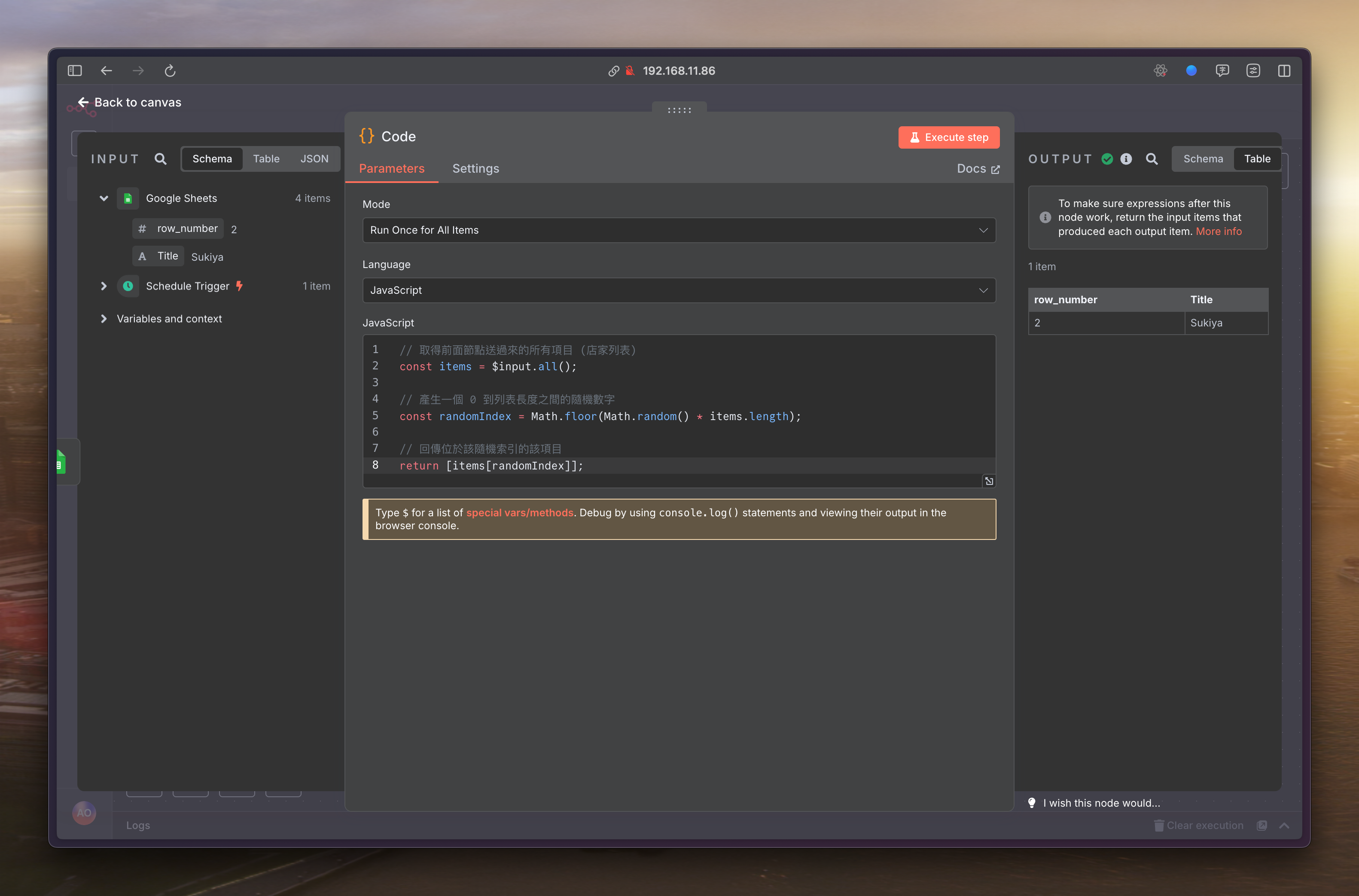Click the input panel search icon
Image resolution: width=1359 pixels, height=896 pixels.
161,159
